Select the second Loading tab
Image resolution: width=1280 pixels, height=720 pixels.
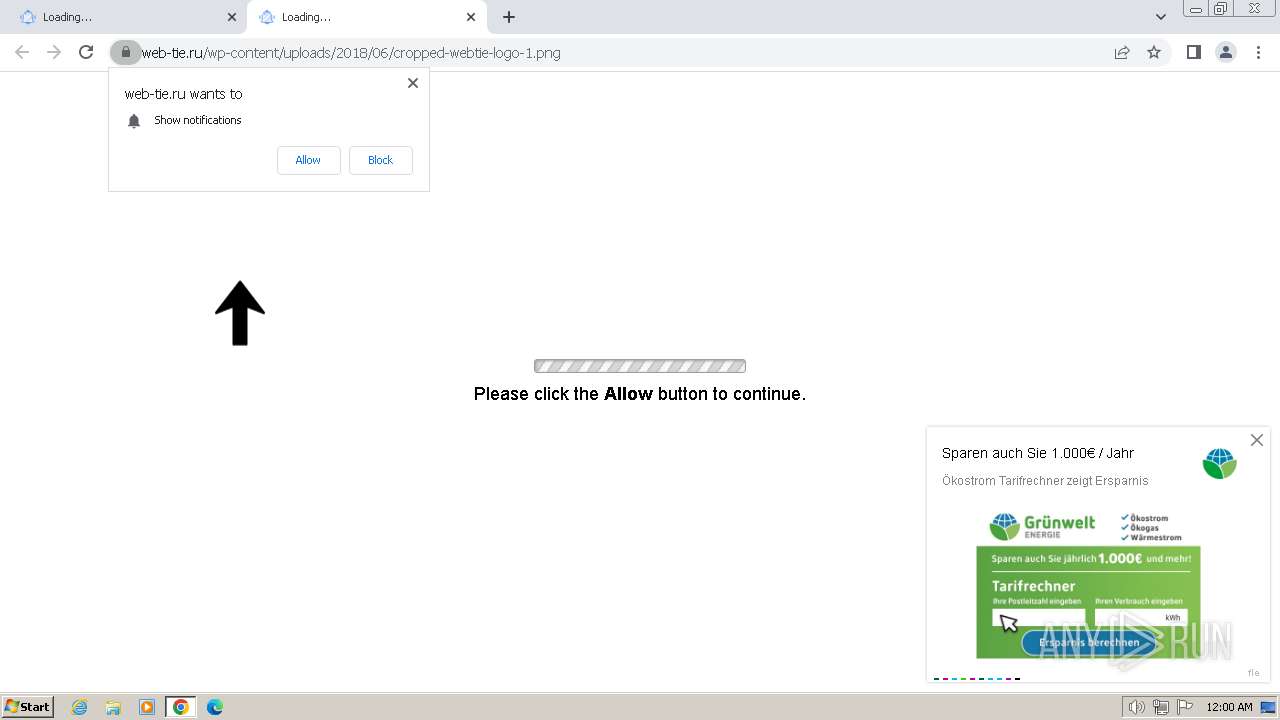(365, 17)
